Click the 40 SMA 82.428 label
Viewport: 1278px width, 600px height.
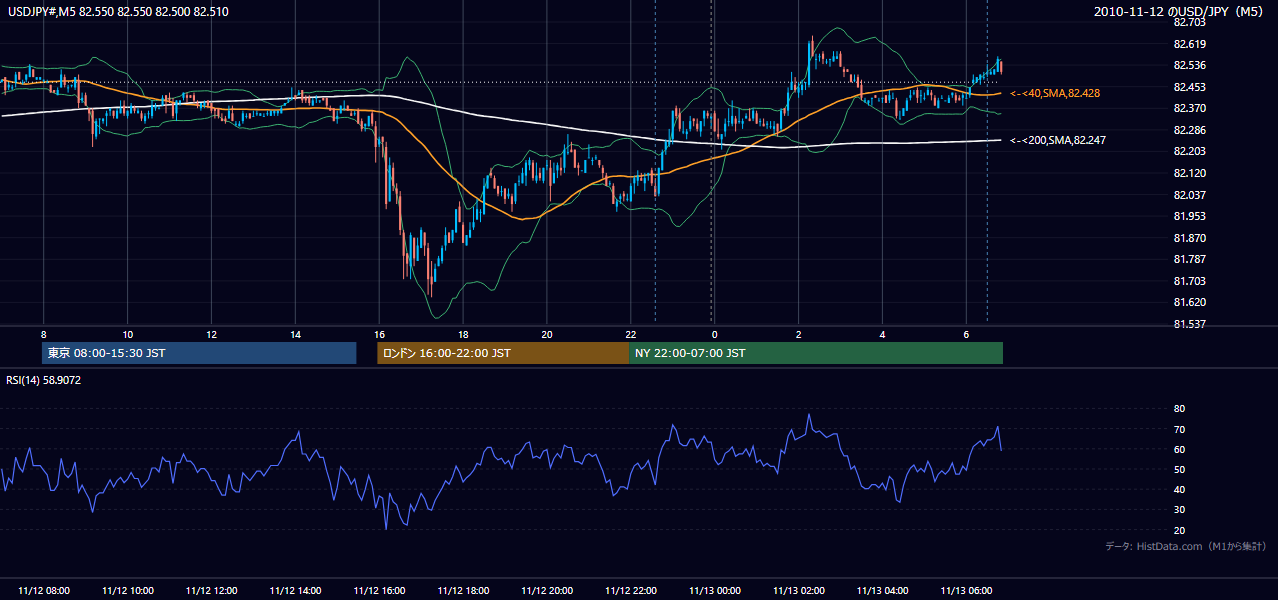[1055, 93]
